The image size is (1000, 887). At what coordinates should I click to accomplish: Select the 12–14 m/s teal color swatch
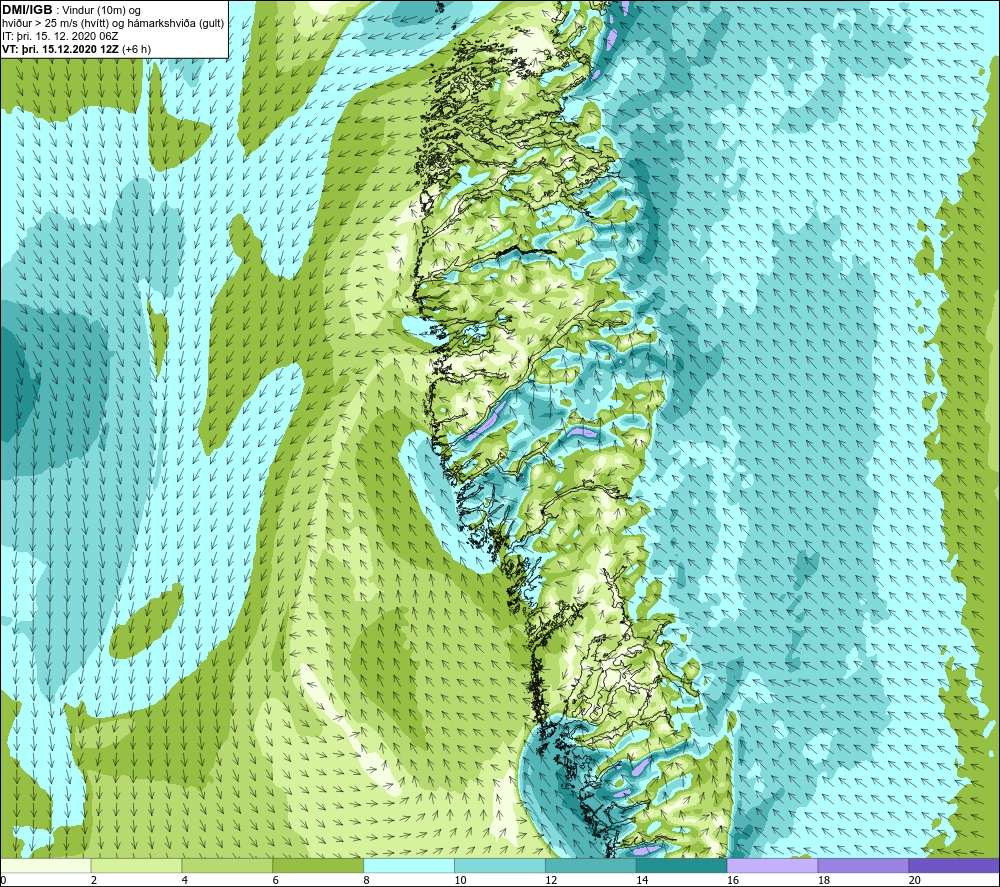[591, 865]
